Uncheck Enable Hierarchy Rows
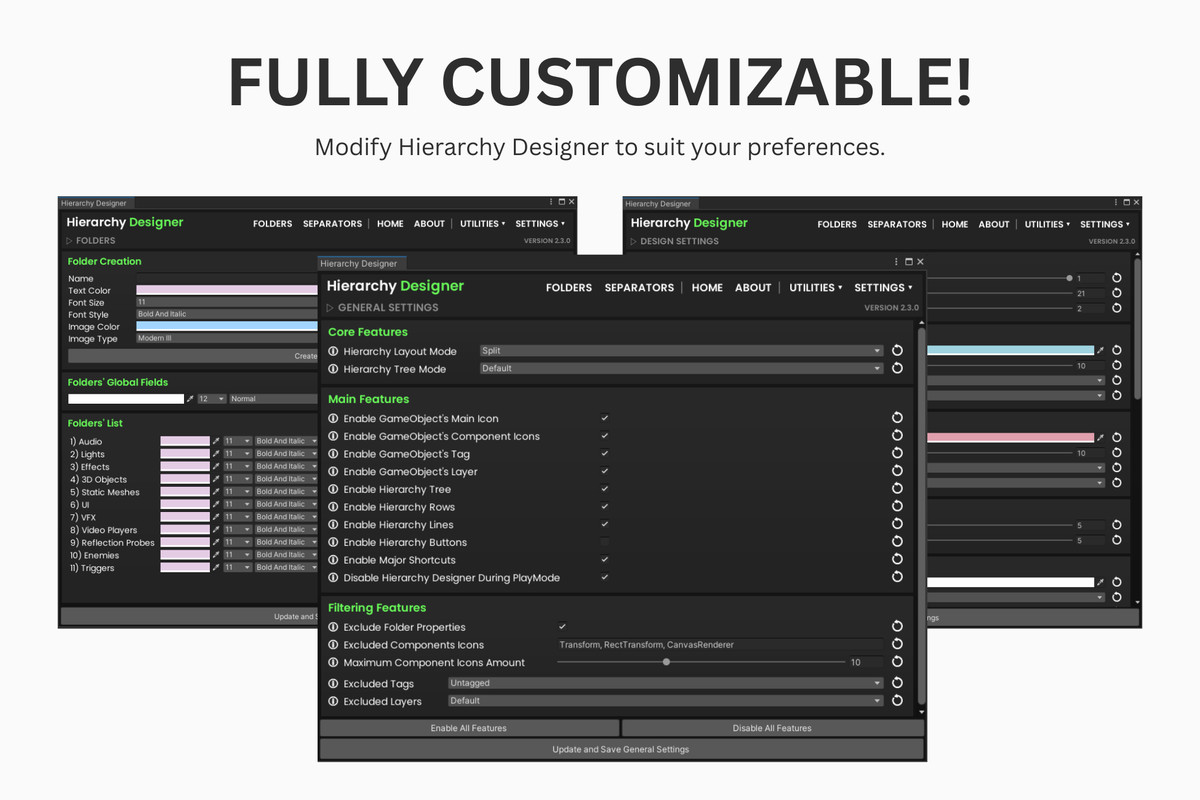Viewport: 1200px width, 800px height. coord(605,507)
